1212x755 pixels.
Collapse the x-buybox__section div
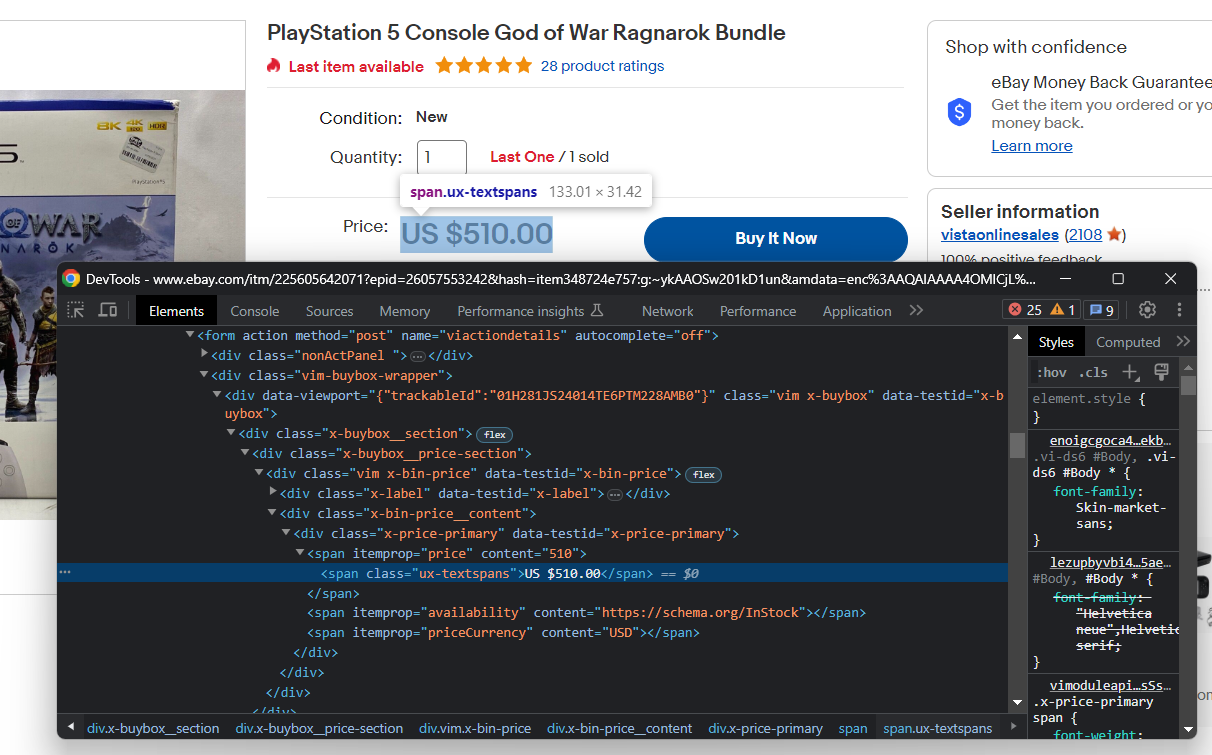coord(231,434)
